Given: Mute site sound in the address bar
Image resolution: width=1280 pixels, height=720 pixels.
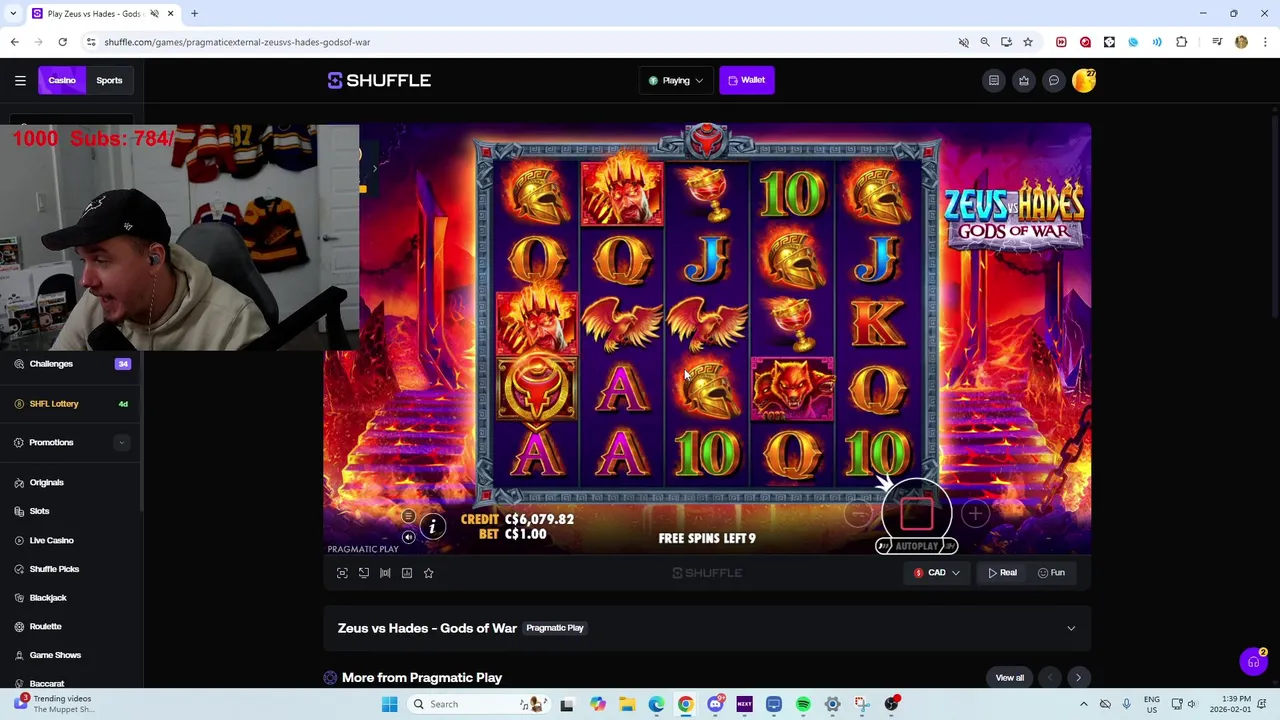Looking at the screenshot, I should point(964,42).
